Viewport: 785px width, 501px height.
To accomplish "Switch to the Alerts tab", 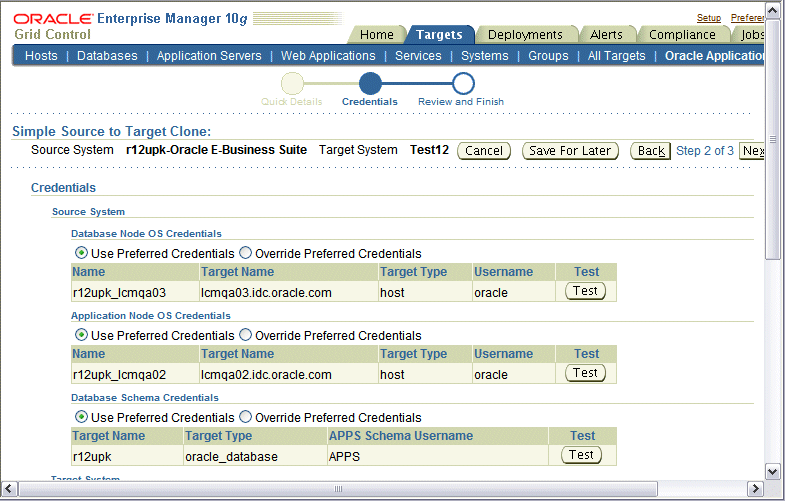I will pos(606,35).
